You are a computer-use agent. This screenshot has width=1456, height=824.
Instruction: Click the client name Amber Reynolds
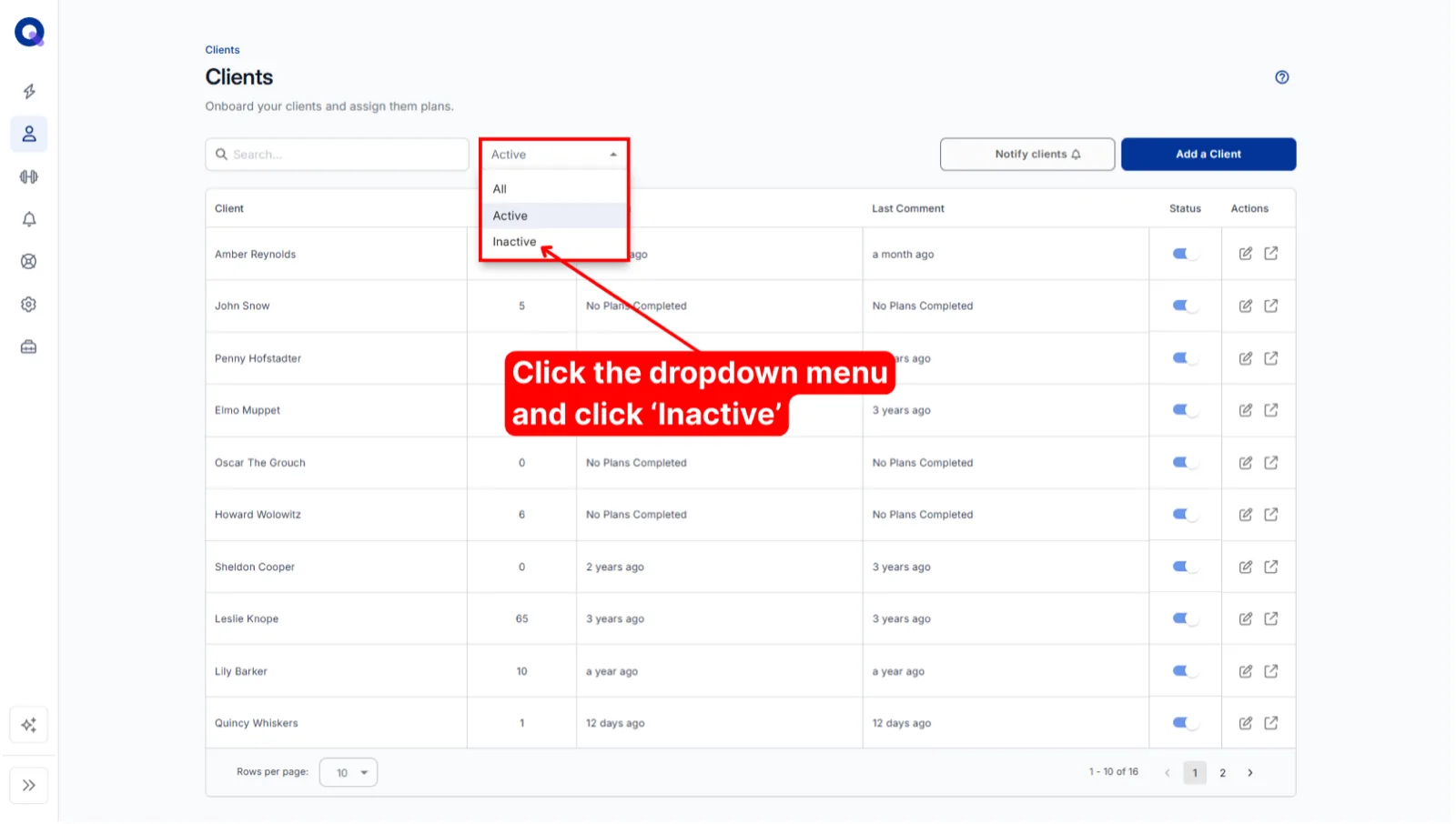[255, 255]
